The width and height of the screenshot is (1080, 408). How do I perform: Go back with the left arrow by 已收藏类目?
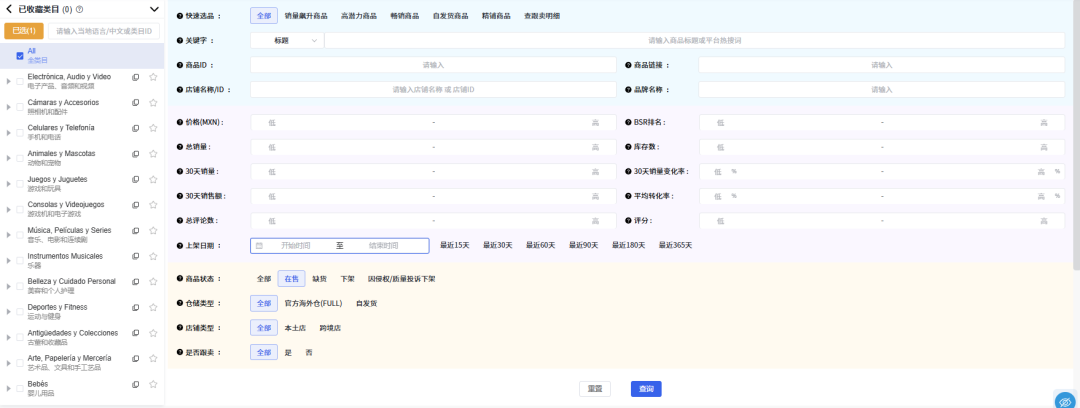coord(8,9)
